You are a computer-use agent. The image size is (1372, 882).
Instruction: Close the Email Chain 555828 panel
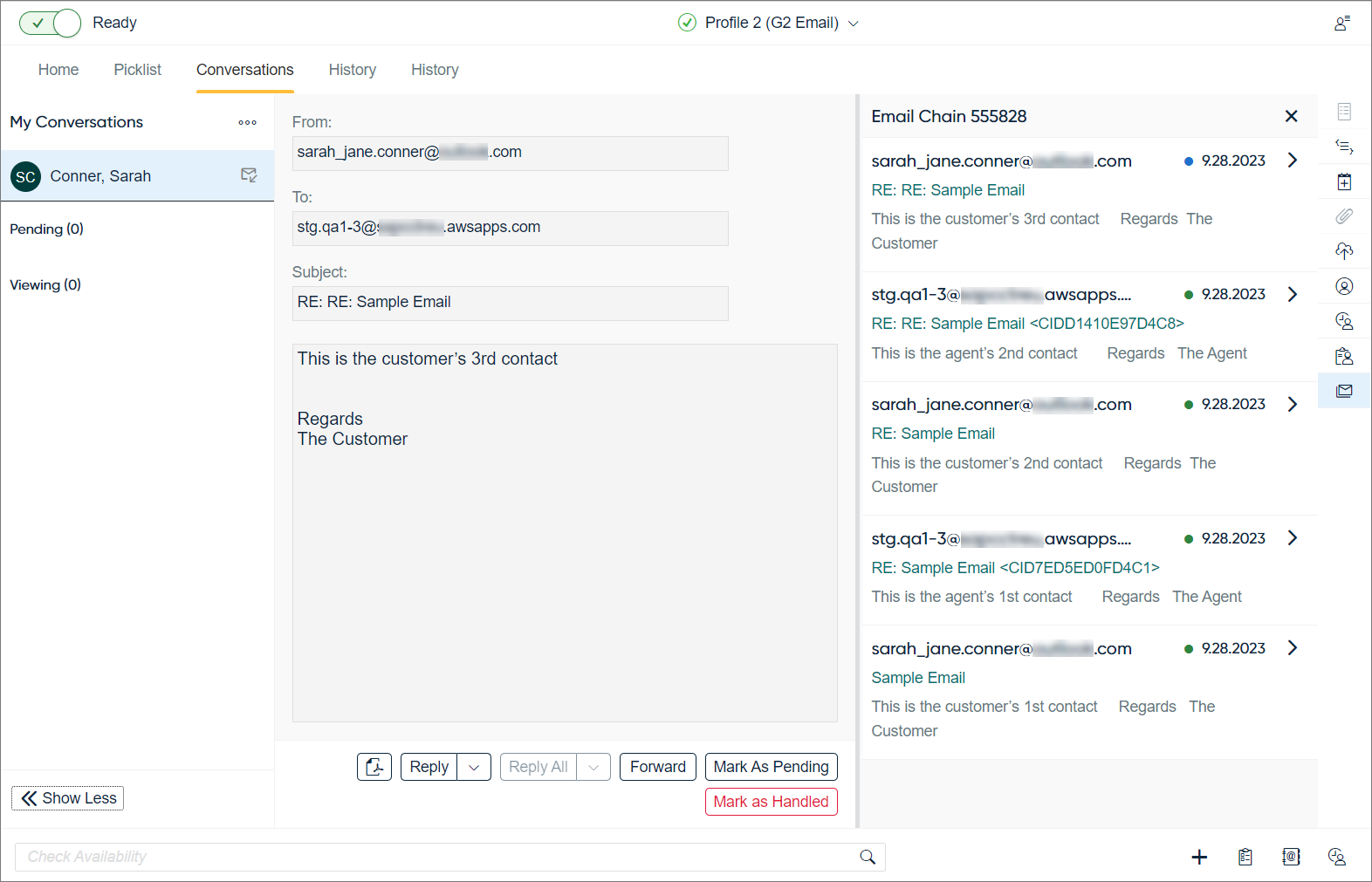pos(1292,116)
